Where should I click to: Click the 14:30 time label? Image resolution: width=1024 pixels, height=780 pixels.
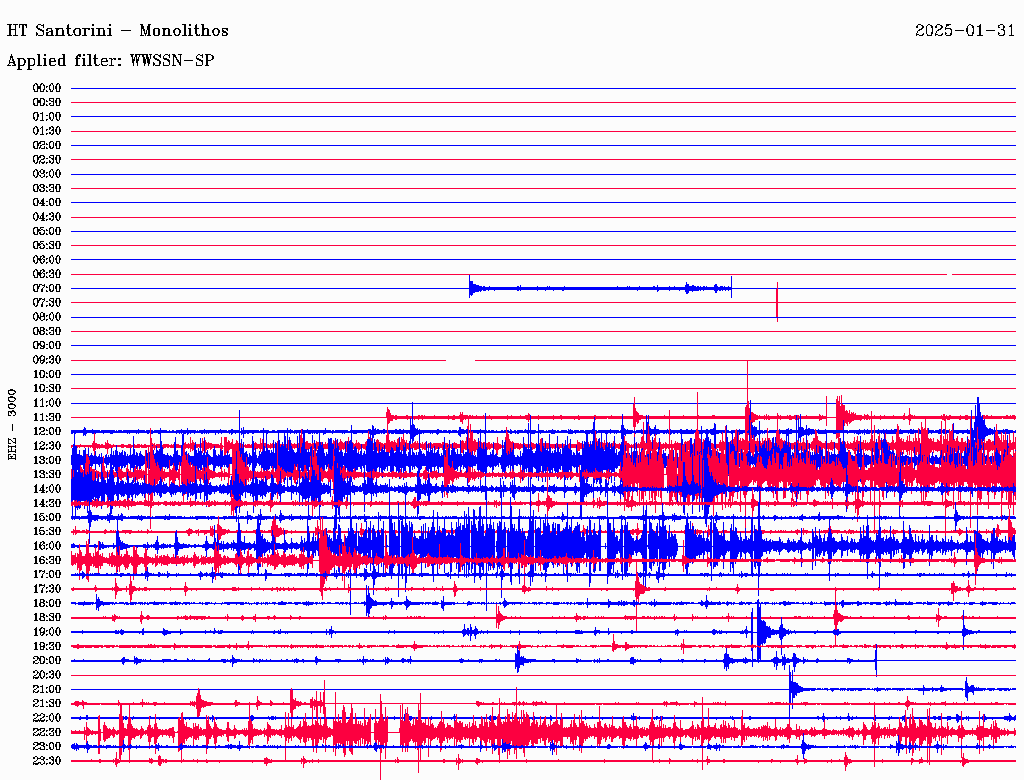47,503
